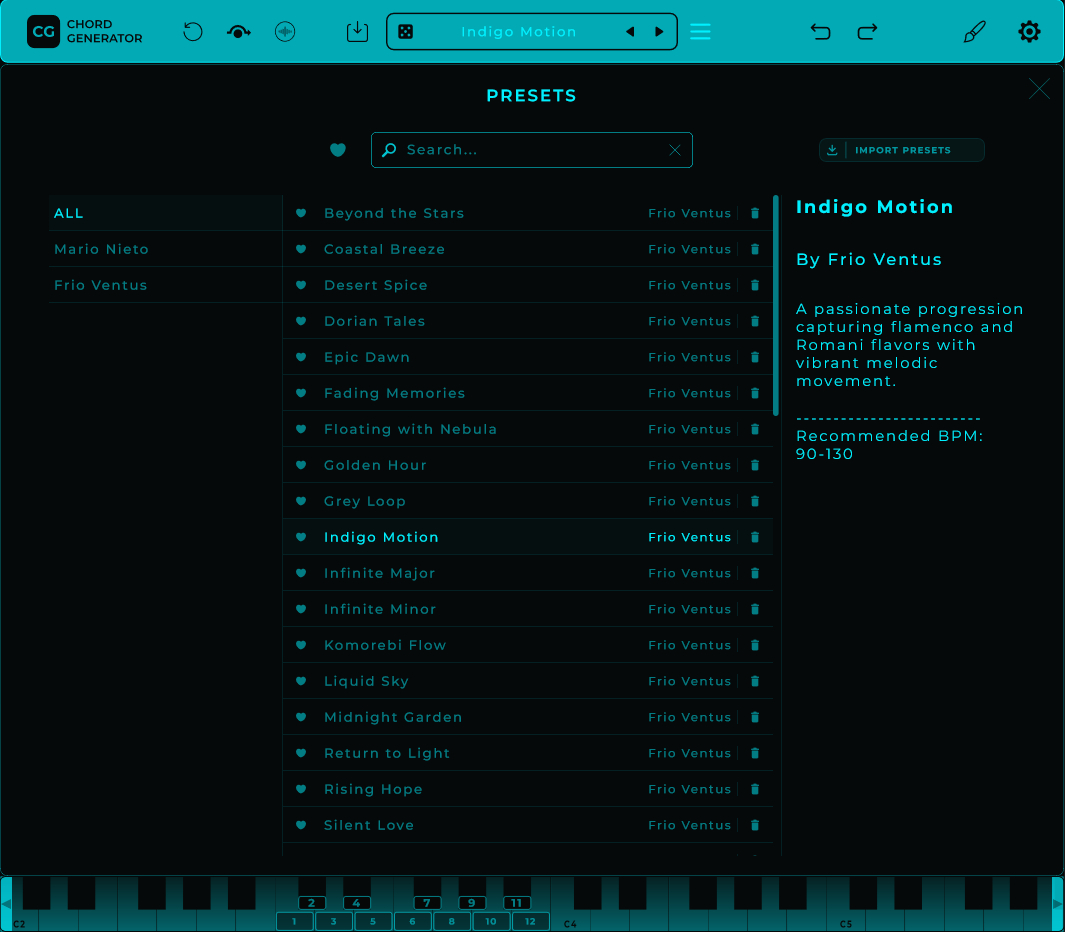This screenshot has width=1065, height=932.
Task: Click the reset circular arrow icon
Action: [x=193, y=32]
